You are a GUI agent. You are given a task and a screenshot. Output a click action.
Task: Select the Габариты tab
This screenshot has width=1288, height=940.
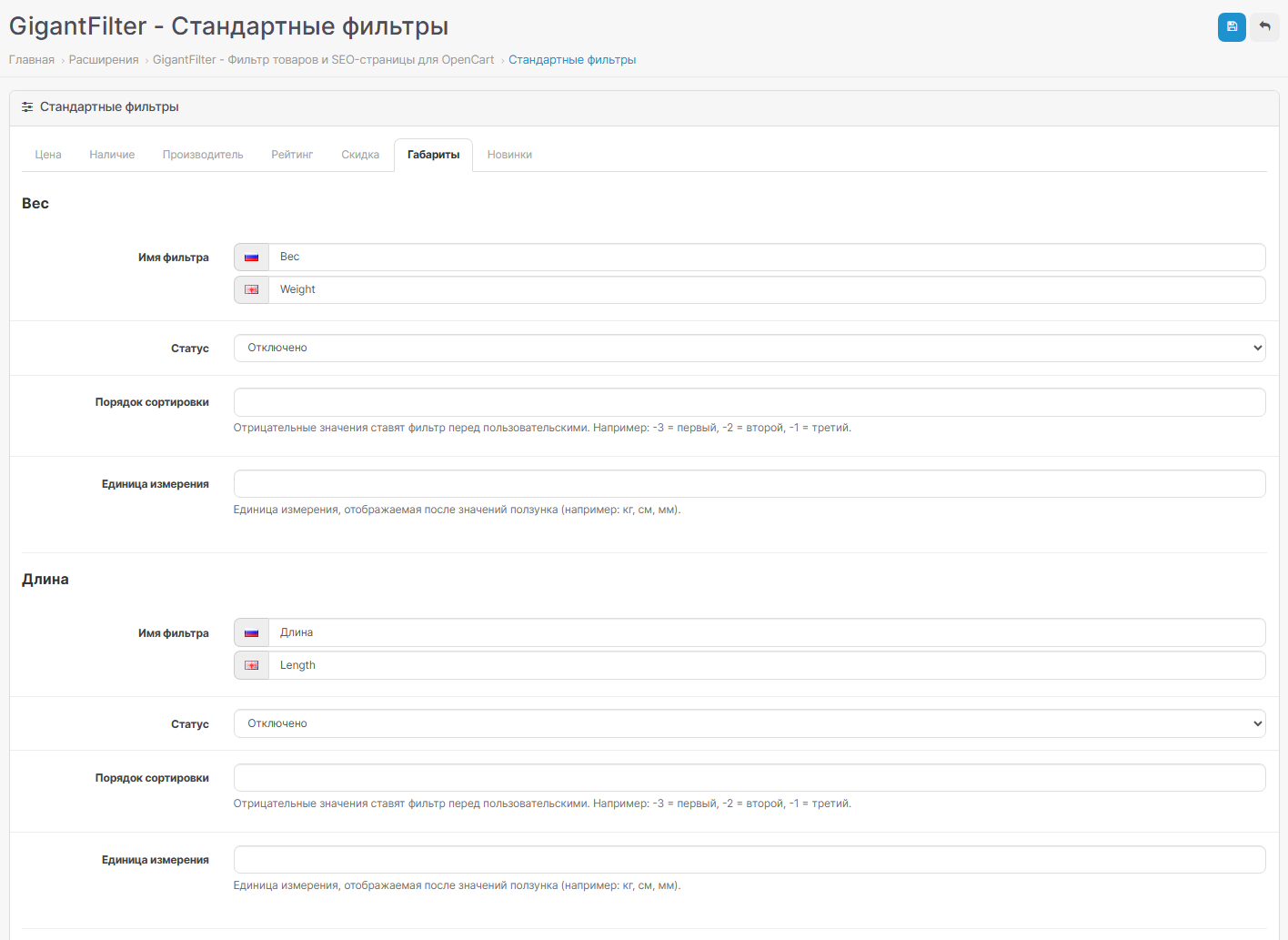tap(433, 155)
